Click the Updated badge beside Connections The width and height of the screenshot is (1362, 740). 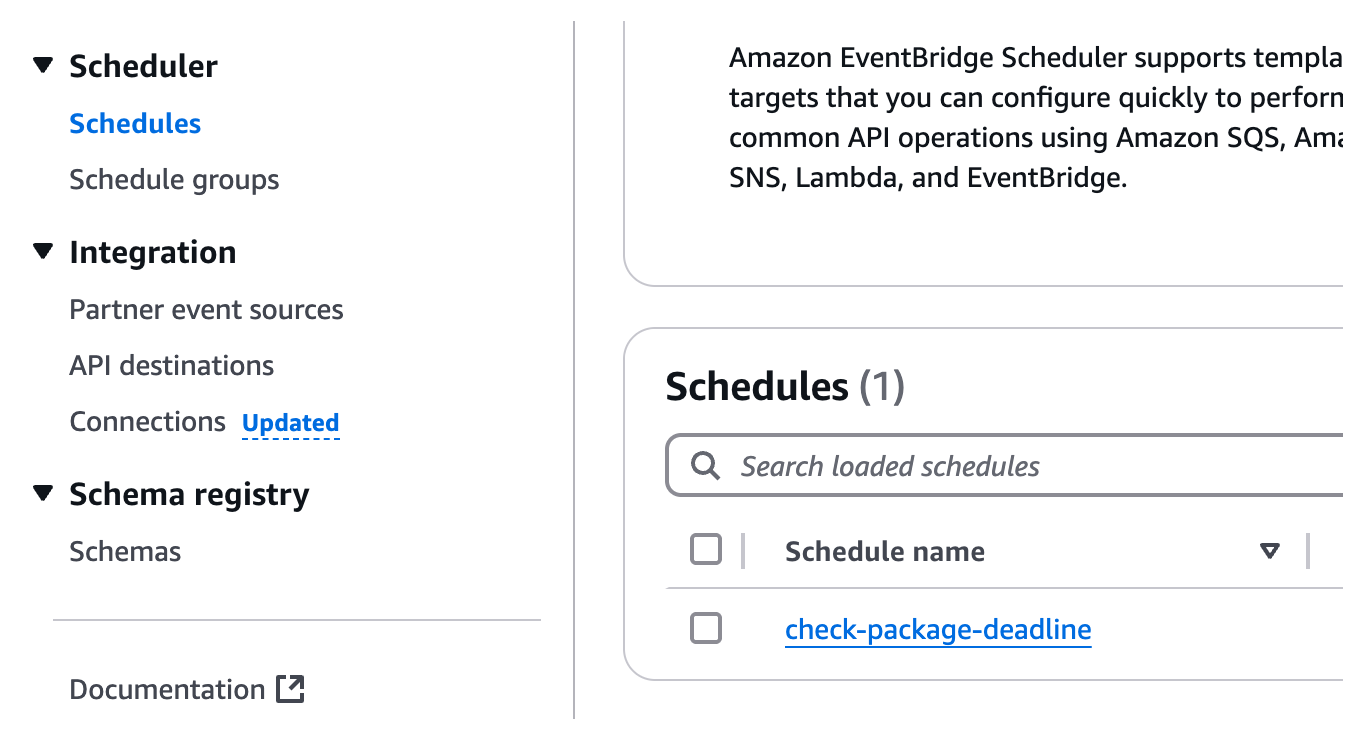click(291, 423)
